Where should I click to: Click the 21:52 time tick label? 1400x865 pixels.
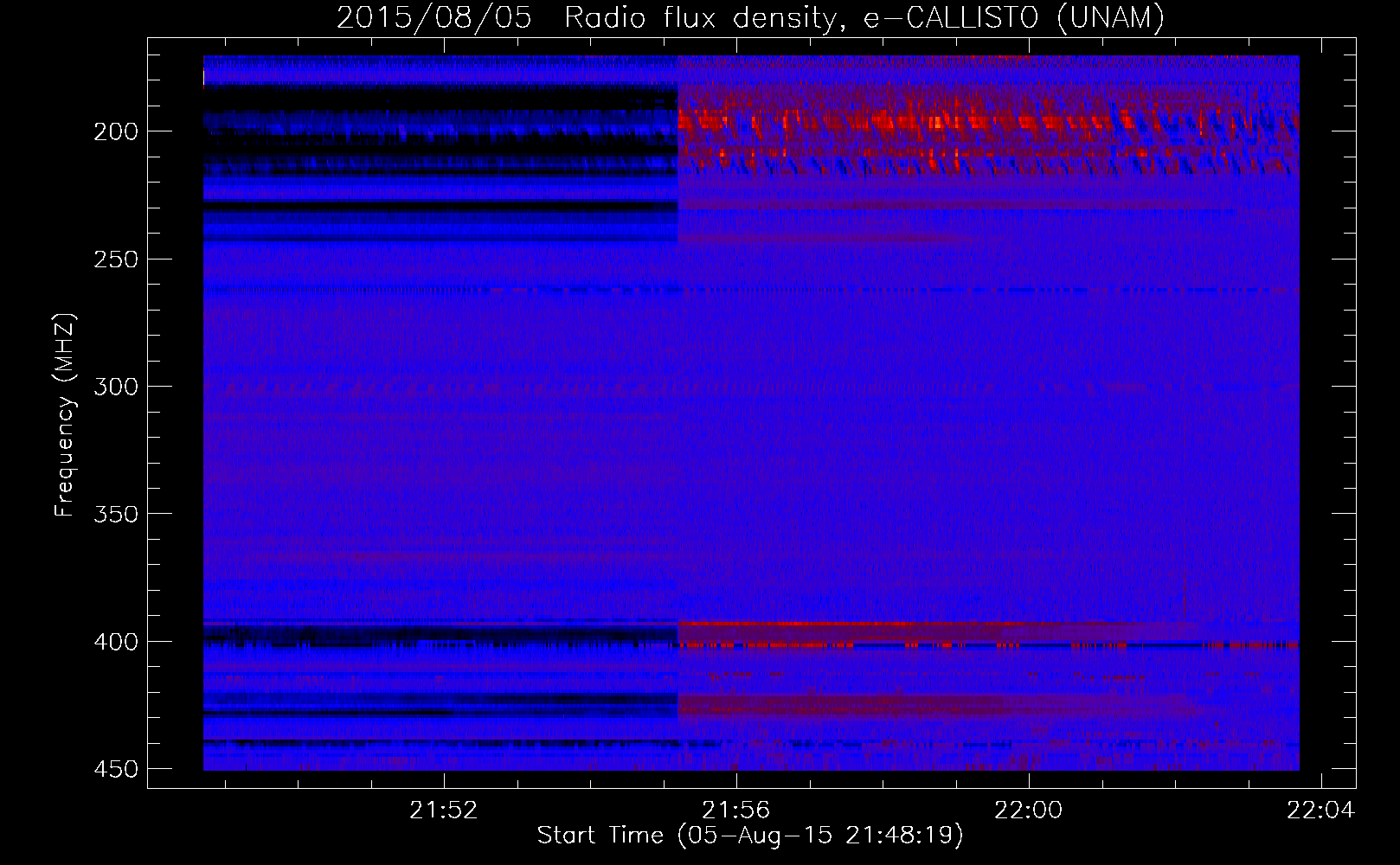pyautogui.click(x=444, y=811)
